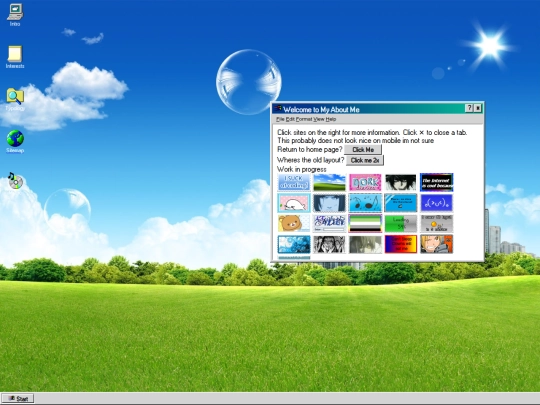Click the white seal on pink stamp
The height and width of the screenshot is (405, 540).
(x=294, y=203)
